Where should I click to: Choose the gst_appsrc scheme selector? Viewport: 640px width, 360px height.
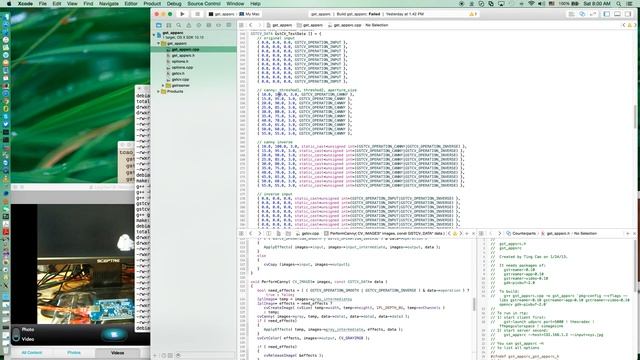coord(221,14)
